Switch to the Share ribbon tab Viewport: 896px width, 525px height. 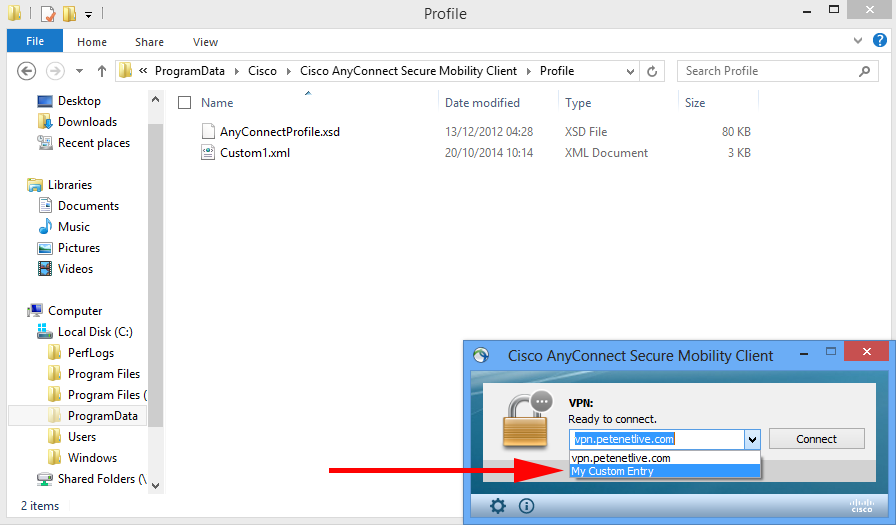149,42
